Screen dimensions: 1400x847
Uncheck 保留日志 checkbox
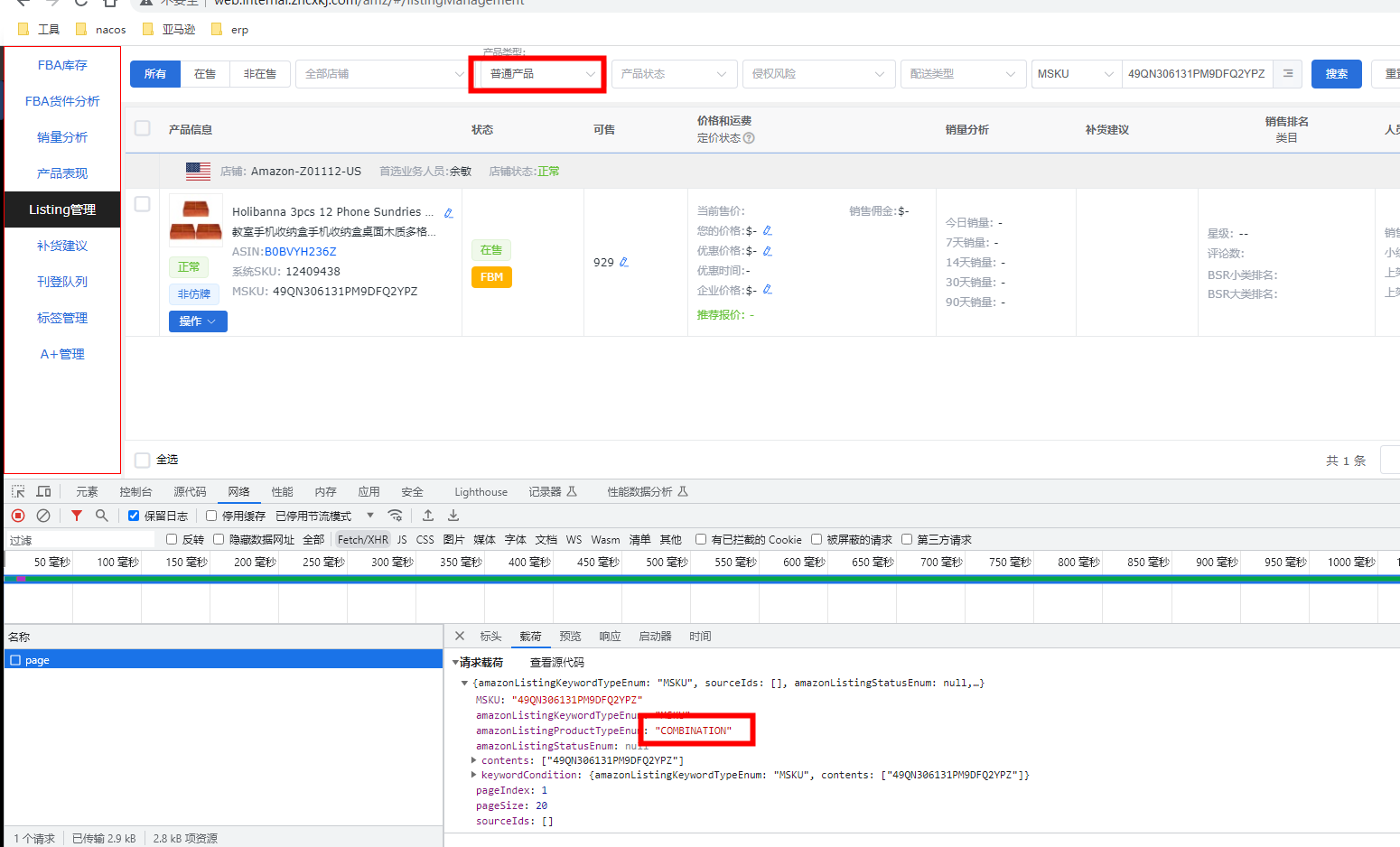click(x=134, y=516)
